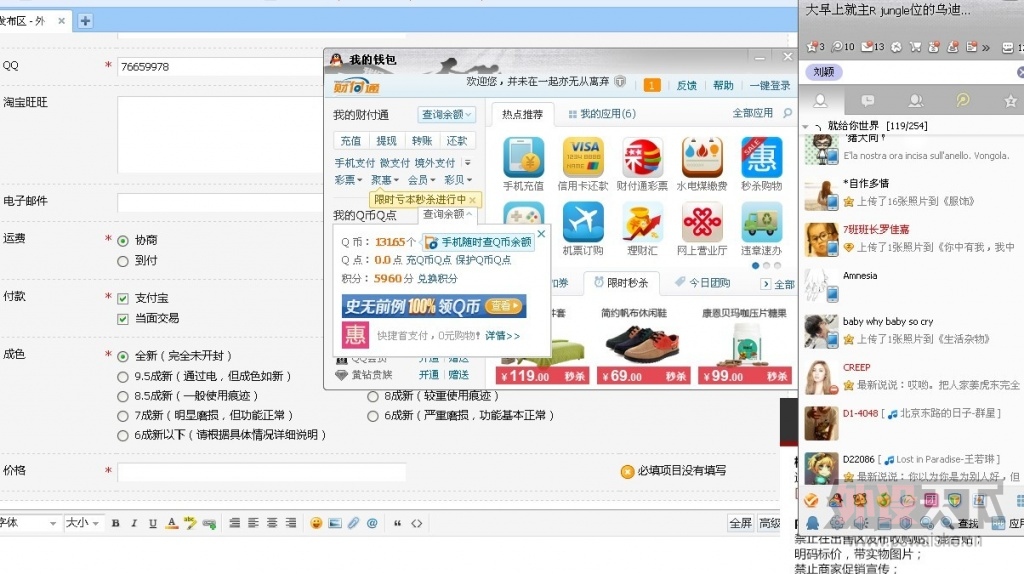Click the 转账 transfer button
Screen dimensions: 1024x574
click(421, 140)
